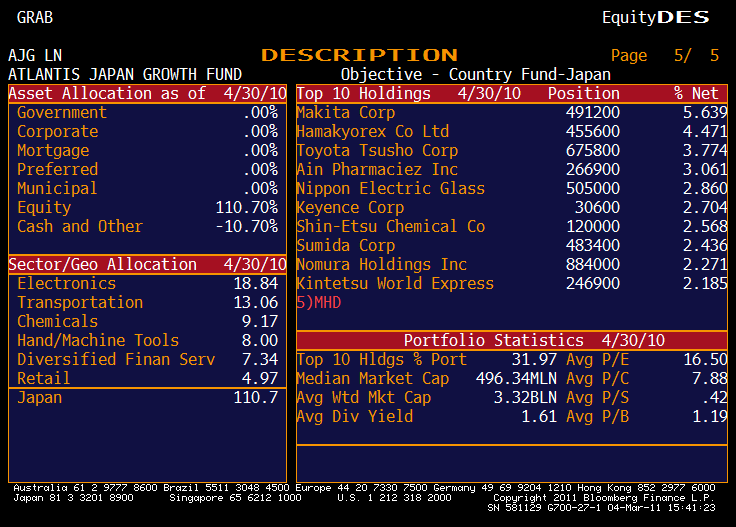Screen dimensions: 736x527
Task: Click Ain Pharmaciez Inc holding
Action: click(x=377, y=170)
